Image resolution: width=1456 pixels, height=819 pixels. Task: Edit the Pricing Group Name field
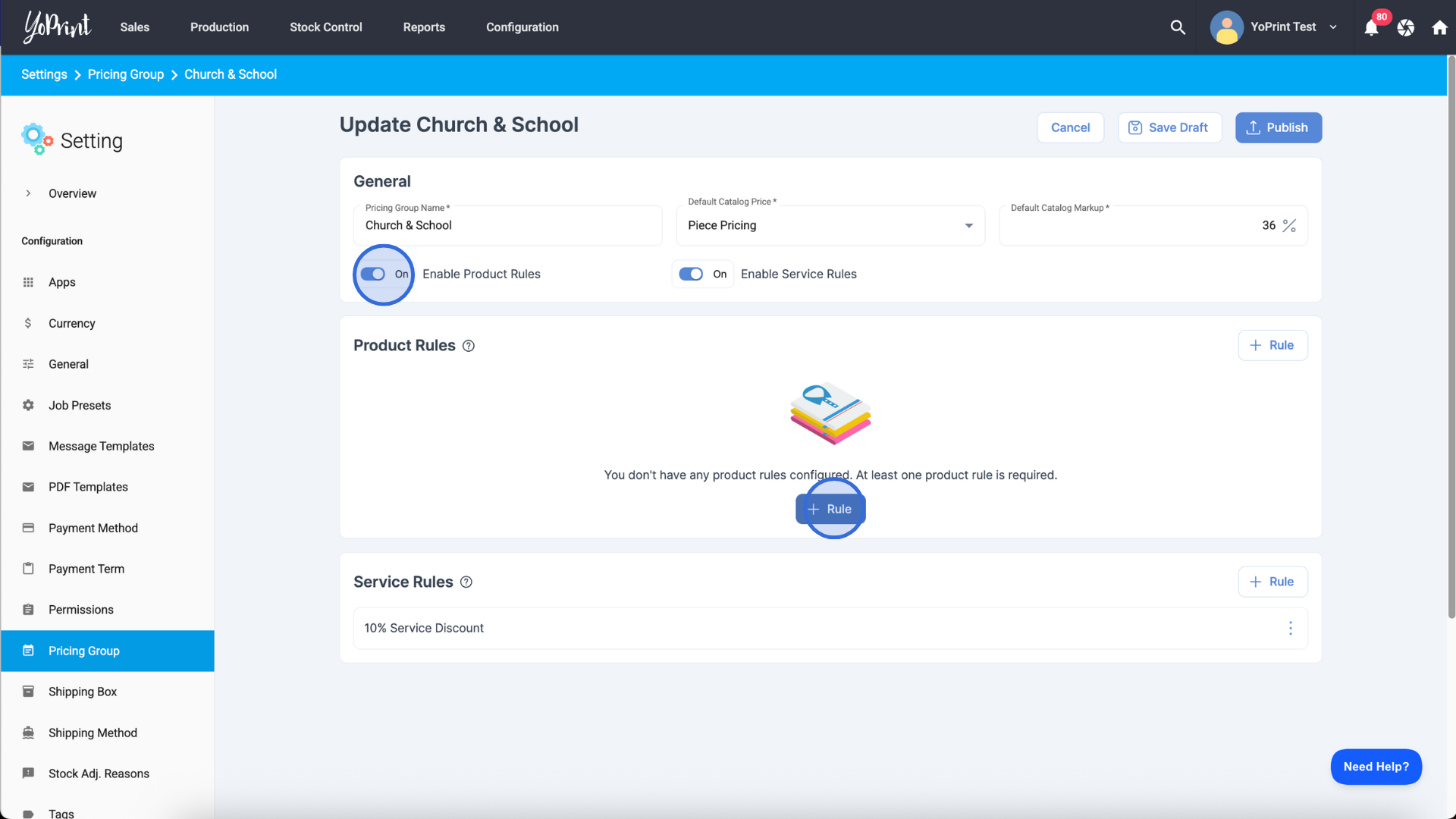[x=508, y=226]
